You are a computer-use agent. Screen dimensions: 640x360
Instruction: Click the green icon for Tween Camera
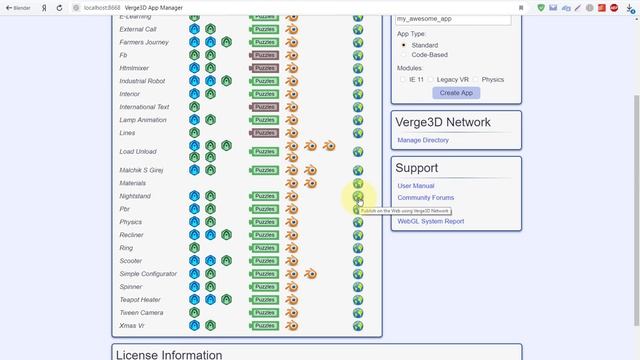[194, 313]
